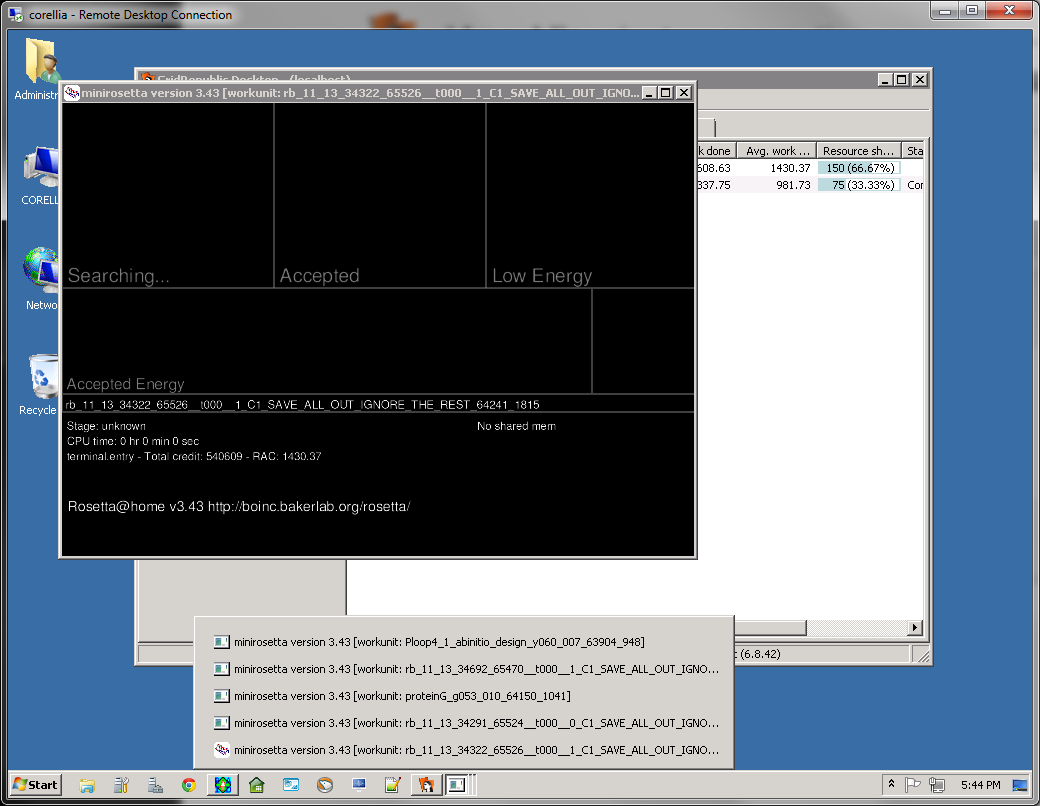Open the Network desktop icon
Image resolution: width=1040 pixels, height=806 pixels.
(40, 279)
